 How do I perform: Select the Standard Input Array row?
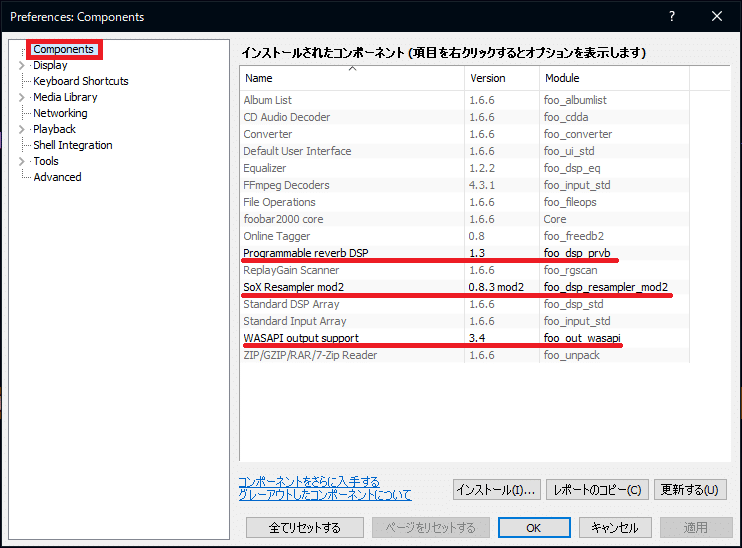pos(465,321)
